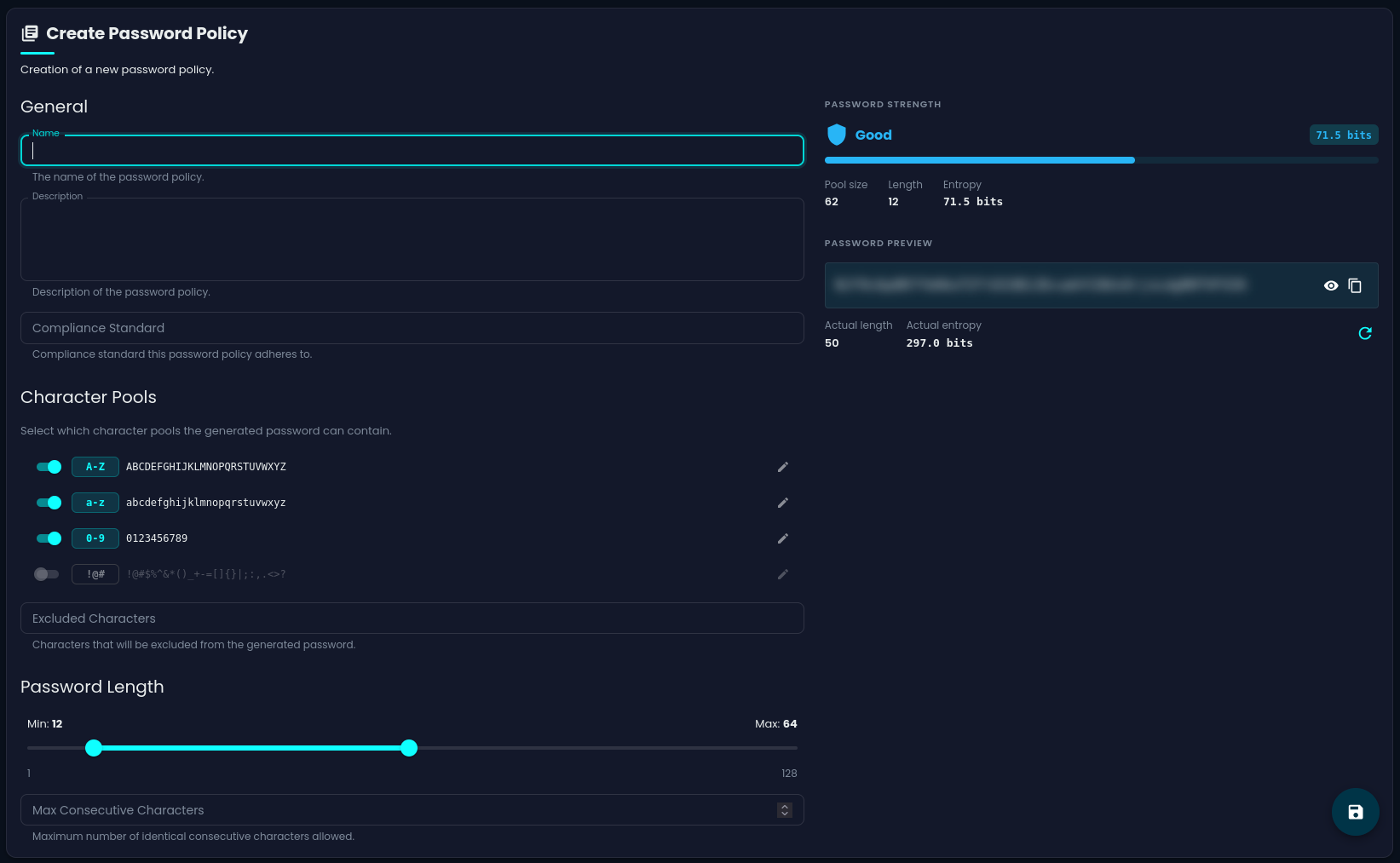The width and height of the screenshot is (1400, 863).
Task: Edit the a-z lowercase character pool
Action: point(783,503)
